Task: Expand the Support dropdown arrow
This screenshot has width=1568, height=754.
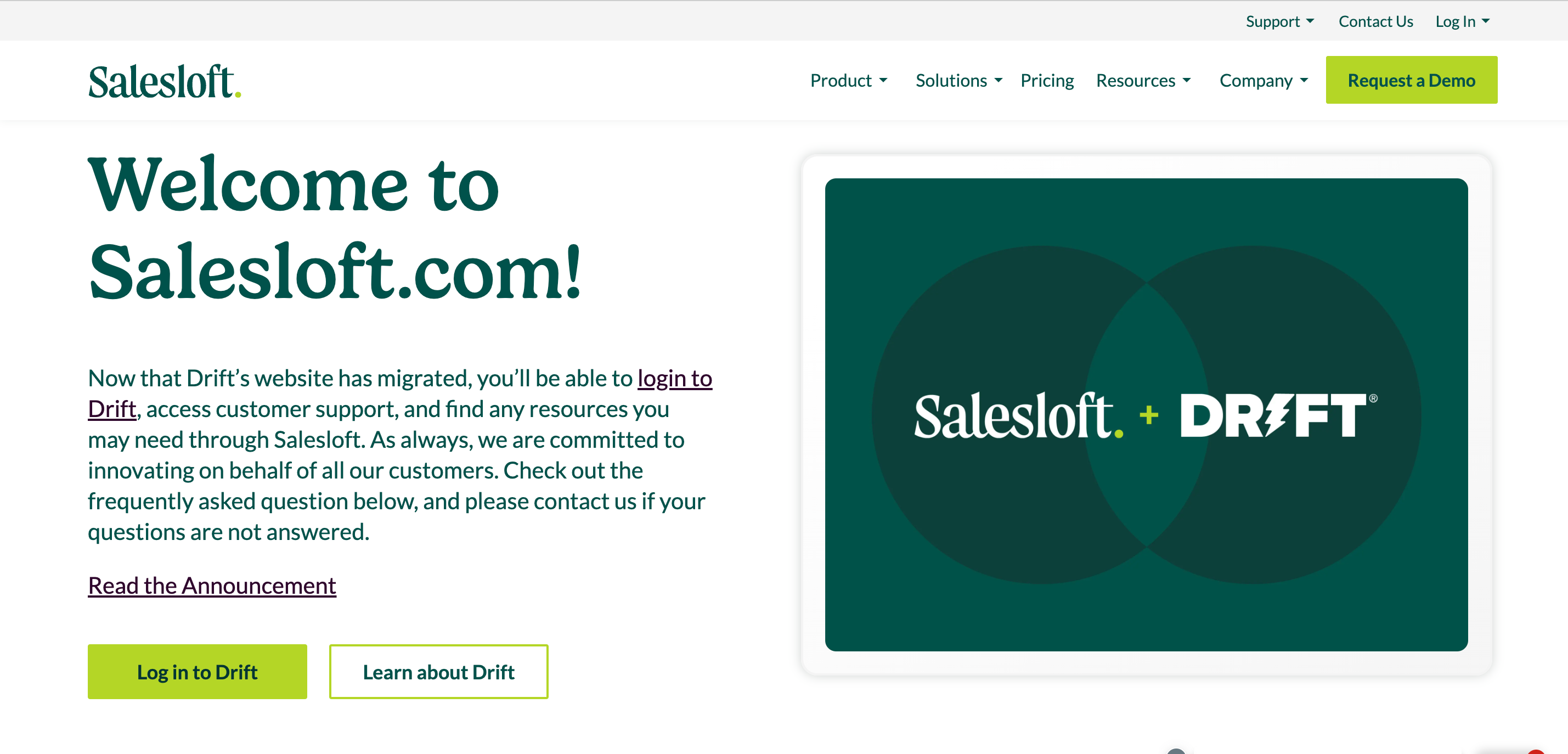Action: tap(1310, 21)
